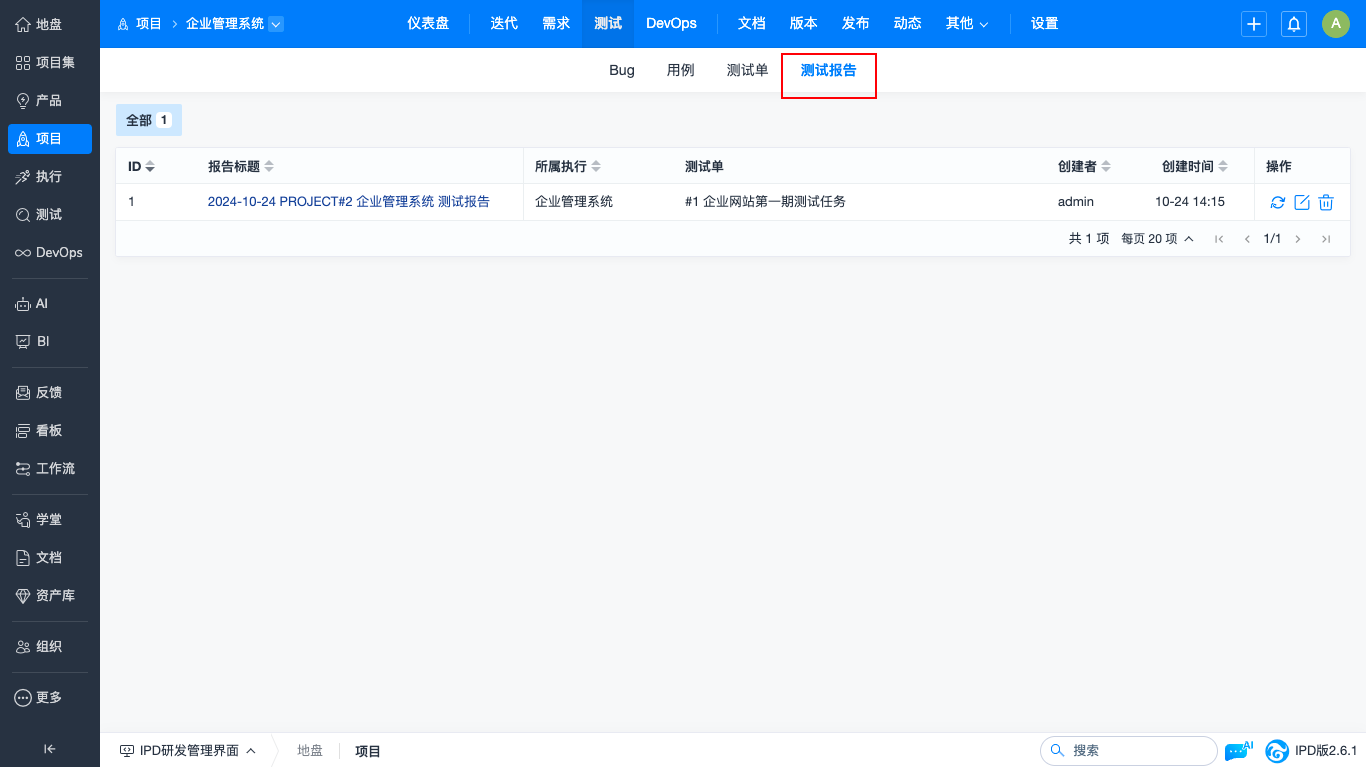
Task: Go to 产品 in the sidebar
Action: coord(50,100)
